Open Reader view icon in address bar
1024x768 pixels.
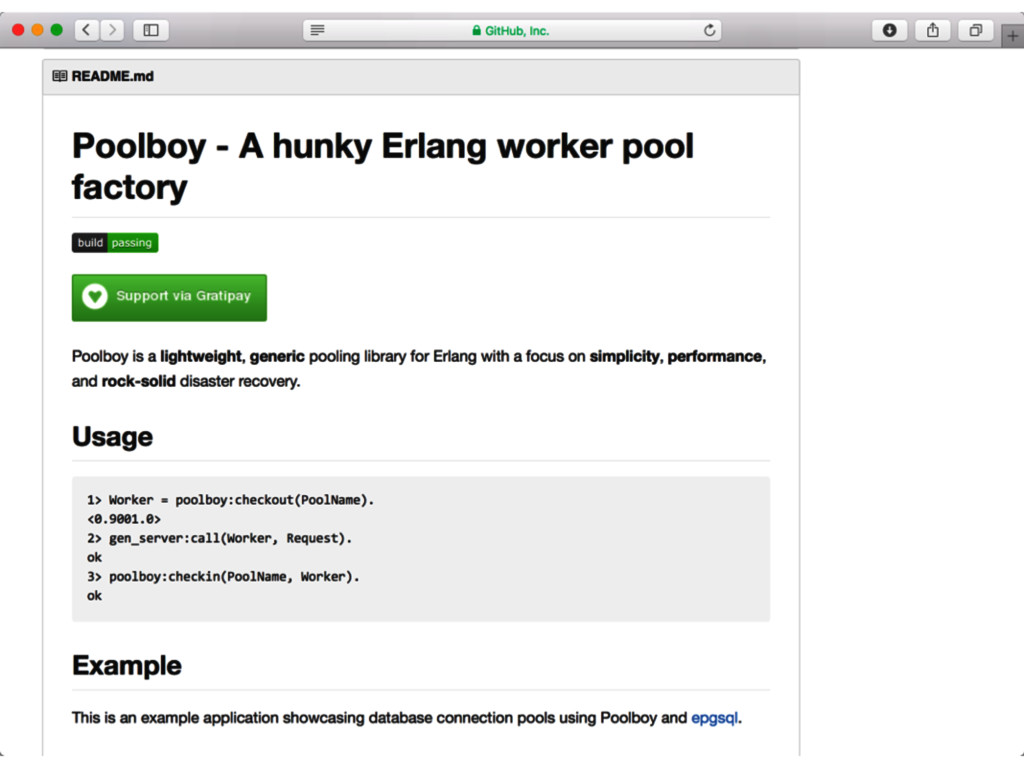pos(317,30)
